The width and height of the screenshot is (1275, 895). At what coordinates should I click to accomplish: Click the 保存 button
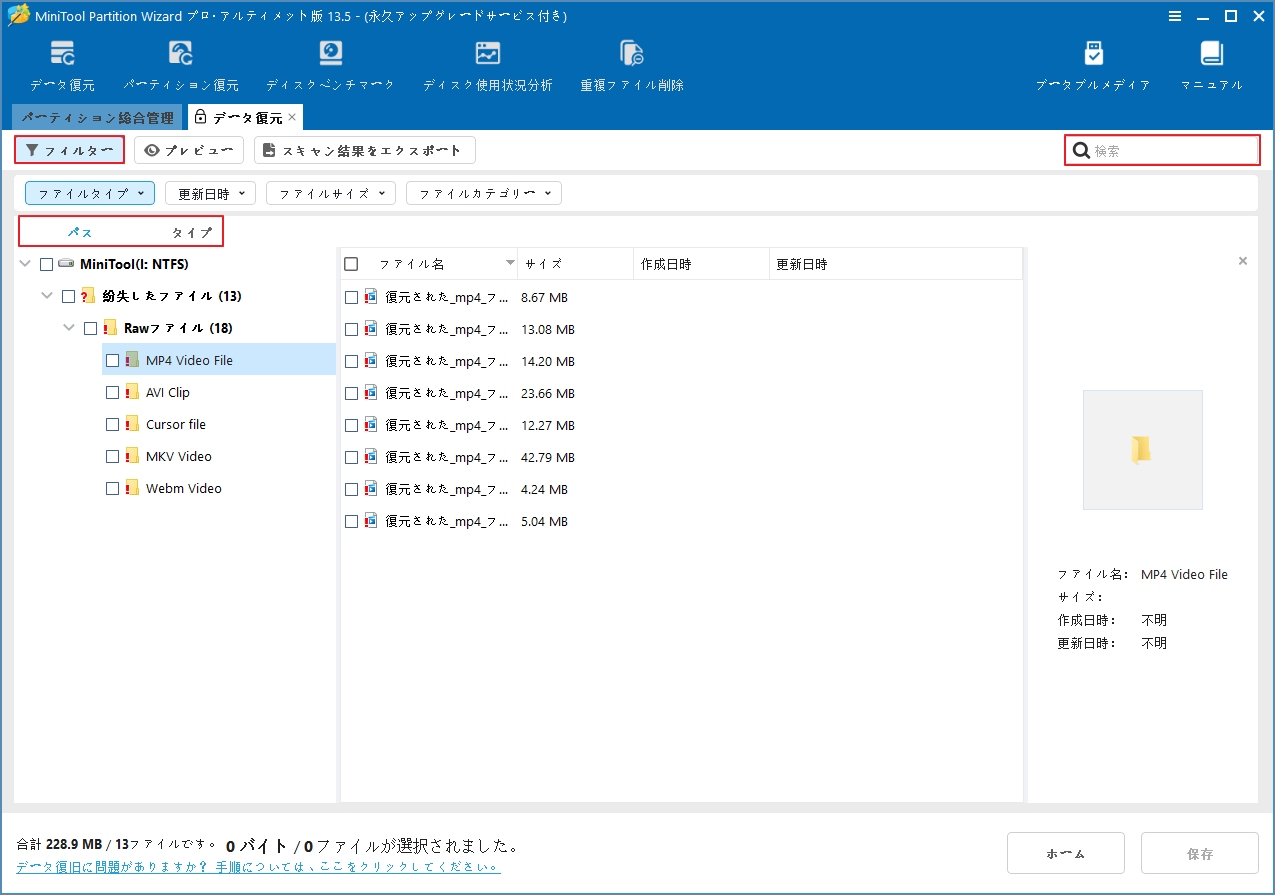(x=1199, y=853)
